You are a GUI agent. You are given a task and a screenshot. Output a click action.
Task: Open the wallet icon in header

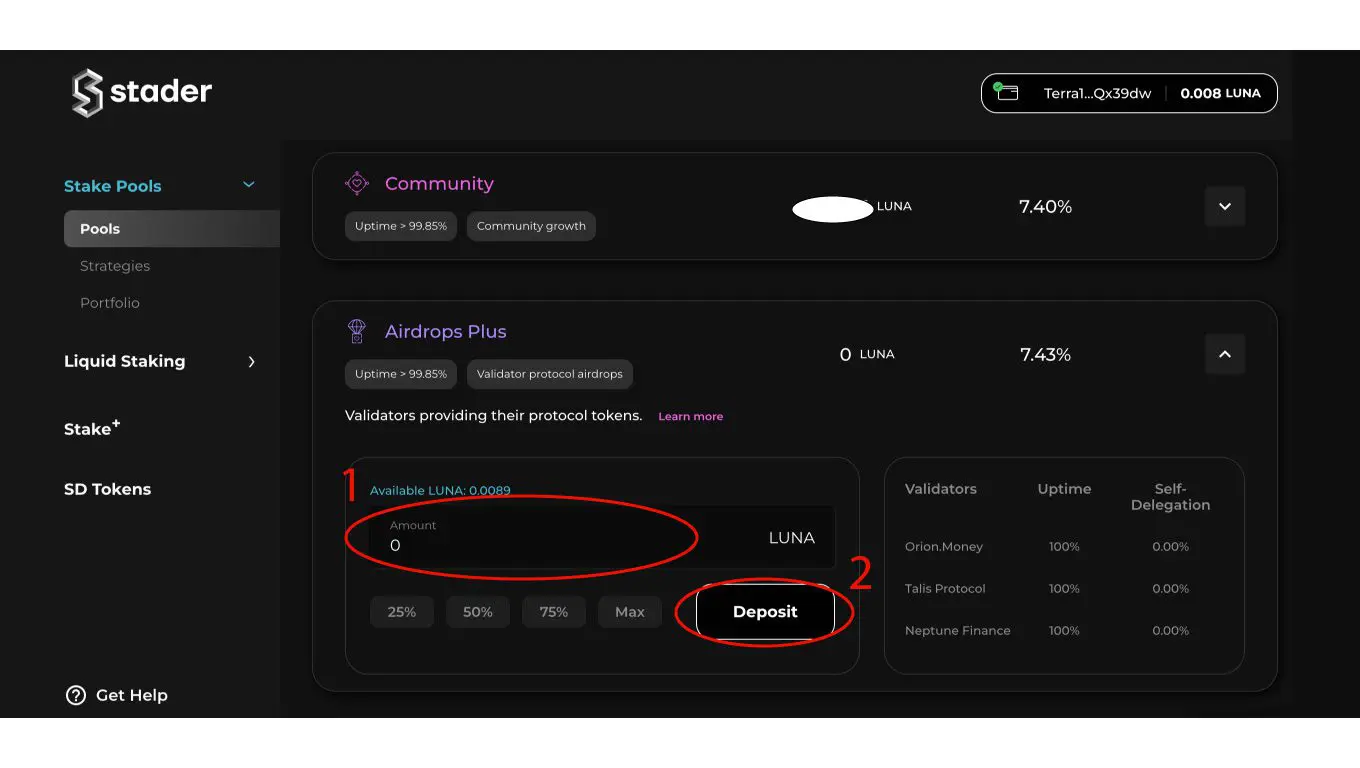(x=1007, y=92)
